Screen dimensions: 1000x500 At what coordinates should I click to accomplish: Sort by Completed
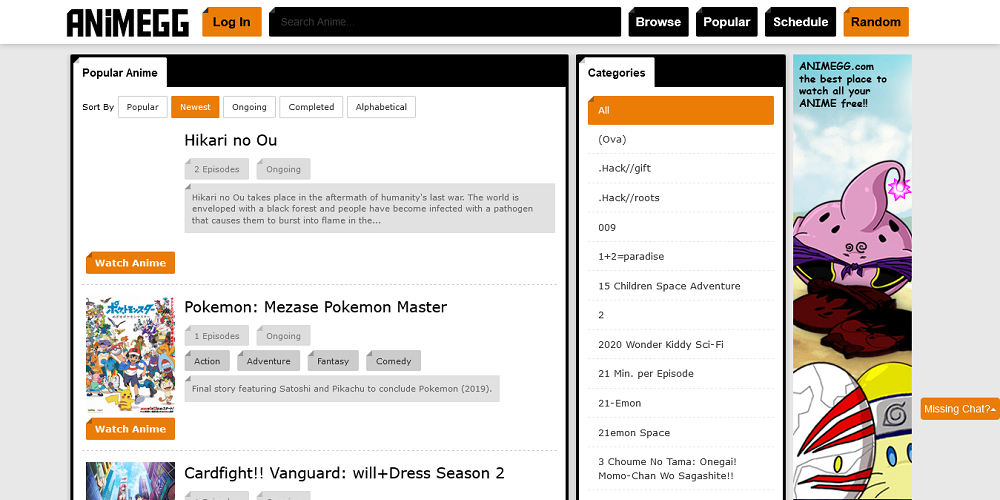point(311,107)
